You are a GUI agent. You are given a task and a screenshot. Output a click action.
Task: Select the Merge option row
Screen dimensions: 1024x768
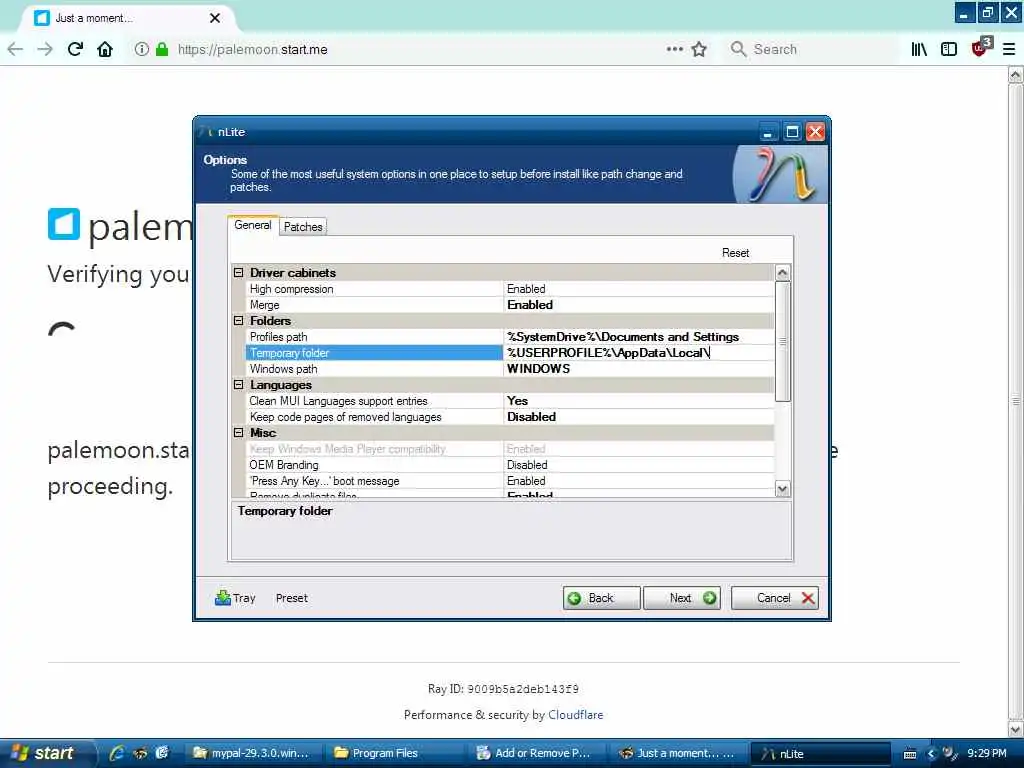click(509, 305)
